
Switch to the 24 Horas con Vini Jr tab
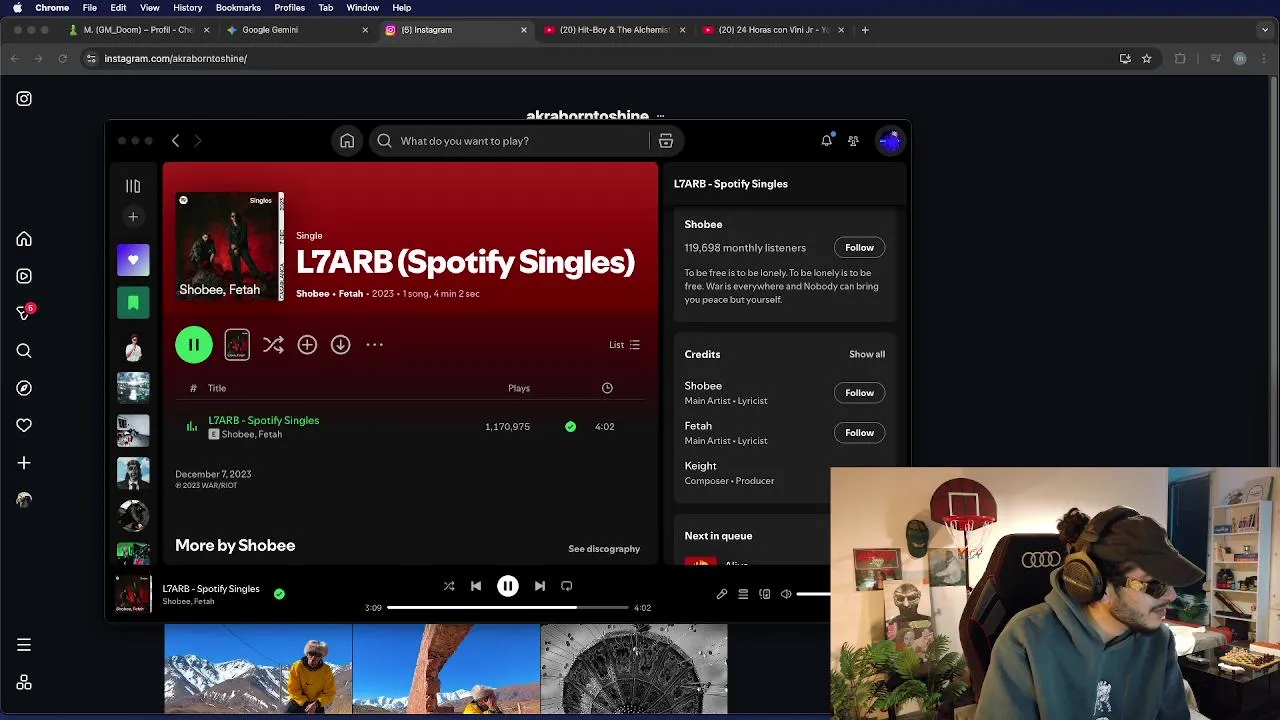[x=772, y=30]
